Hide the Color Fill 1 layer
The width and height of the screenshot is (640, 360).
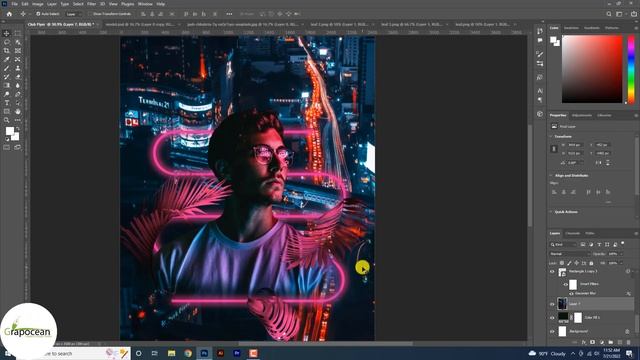click(x=552, y=317)
